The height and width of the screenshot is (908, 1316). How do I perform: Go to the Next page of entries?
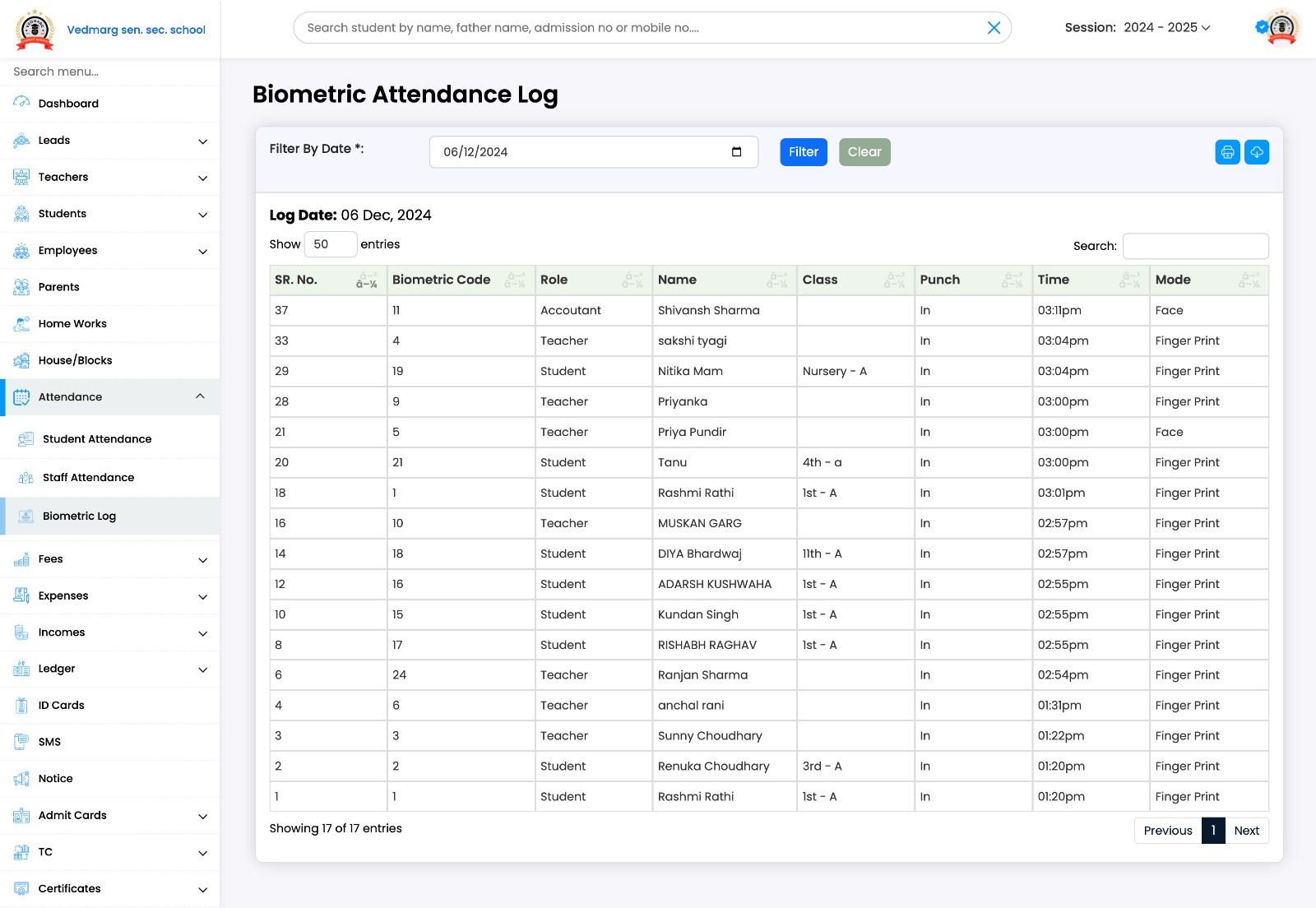(1246, 831)
